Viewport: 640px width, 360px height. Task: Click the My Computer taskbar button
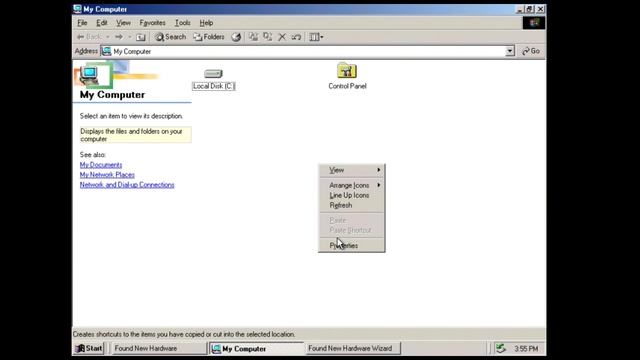[257, 349]
